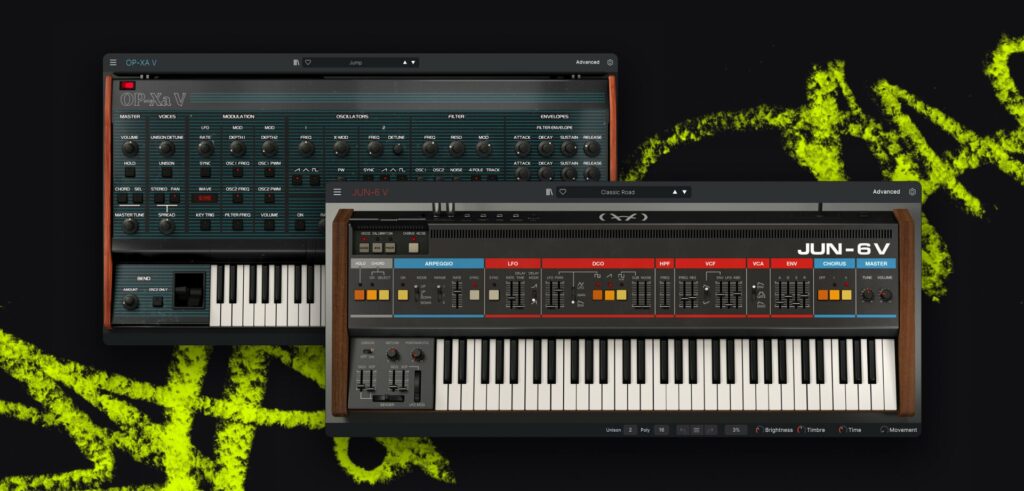Screen dimensions: 1024x491
Task: Toggle OP-XA V Hold button
Action: [130, 172]
